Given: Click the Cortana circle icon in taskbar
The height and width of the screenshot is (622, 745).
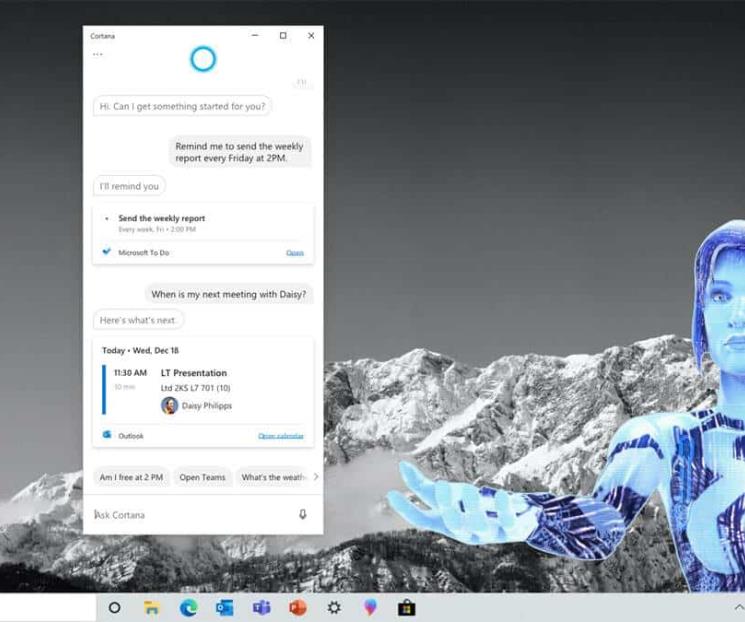Looking at the screenshot, I should pos(115,607).
